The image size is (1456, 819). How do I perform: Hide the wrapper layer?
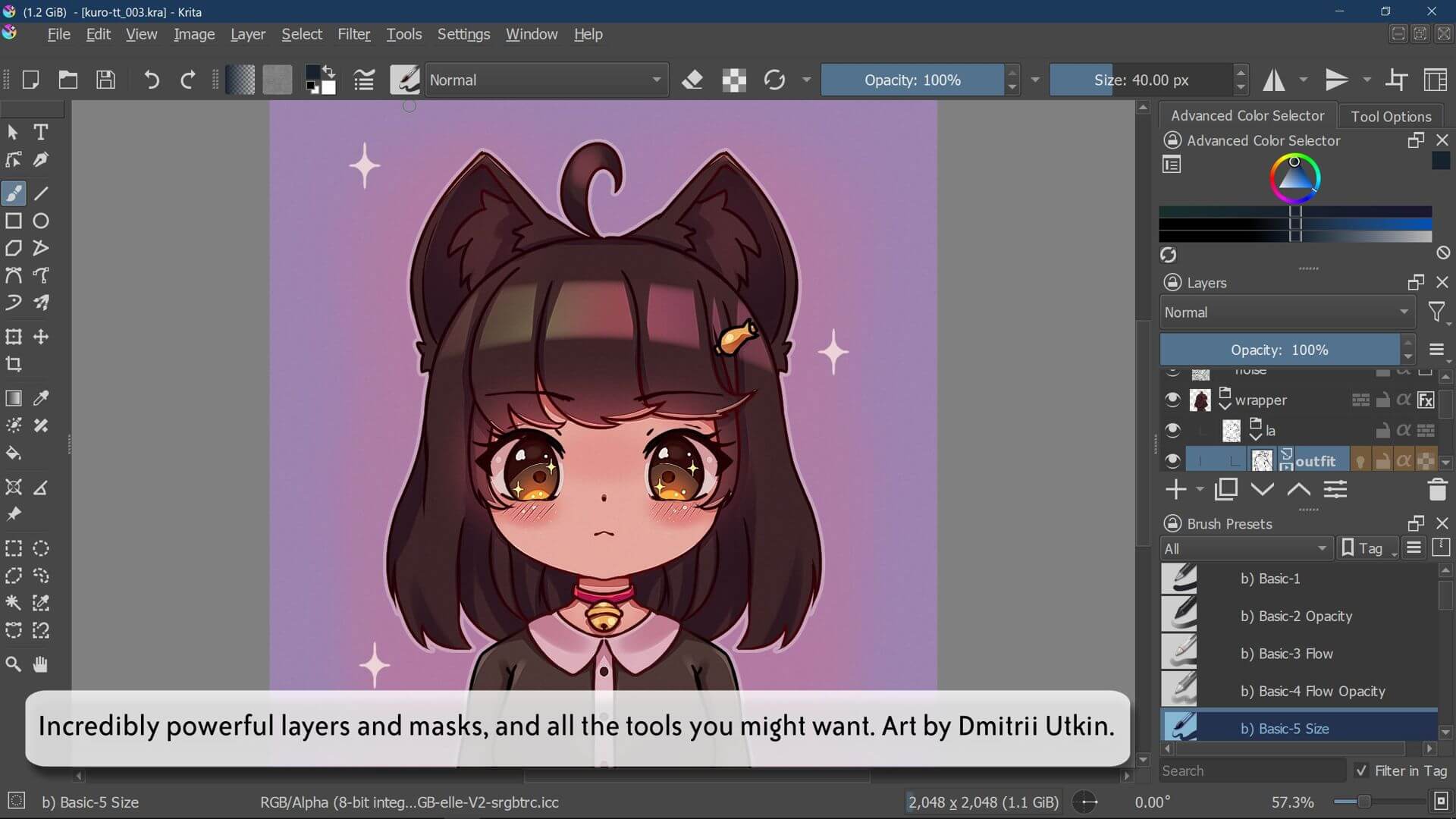(x=1172, y=400)
